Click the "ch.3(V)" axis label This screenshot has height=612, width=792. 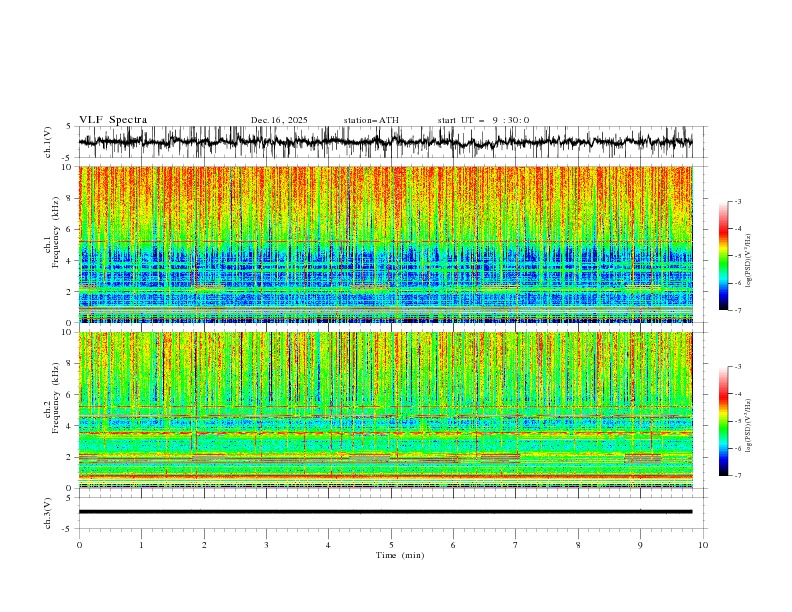pyautogui.click(x=48, y=513)
